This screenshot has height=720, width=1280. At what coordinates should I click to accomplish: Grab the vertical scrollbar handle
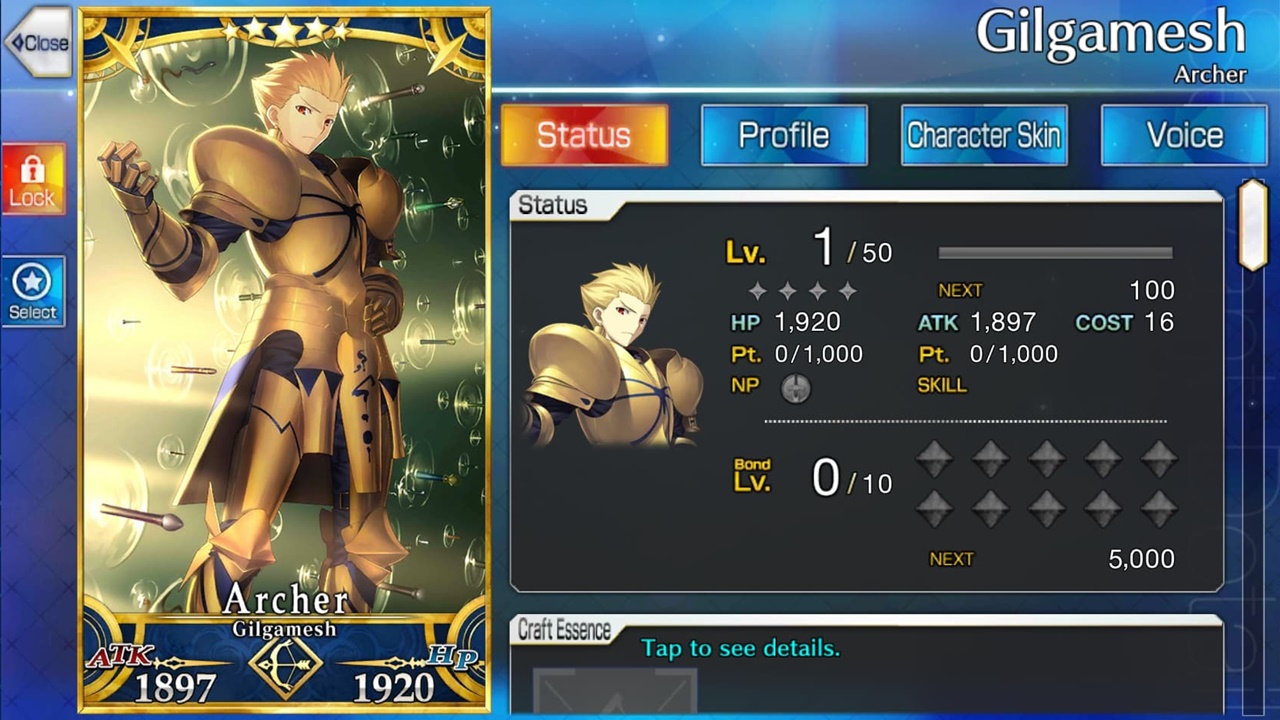[x=1253, y=225]
